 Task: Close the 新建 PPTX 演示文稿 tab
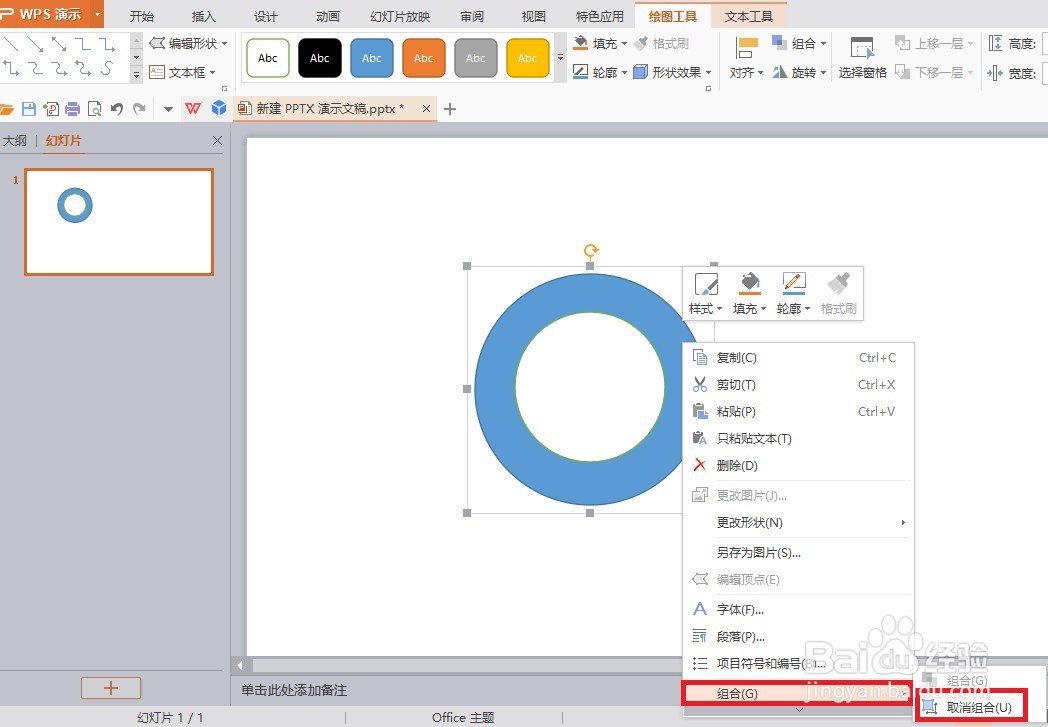pos(426,108)
